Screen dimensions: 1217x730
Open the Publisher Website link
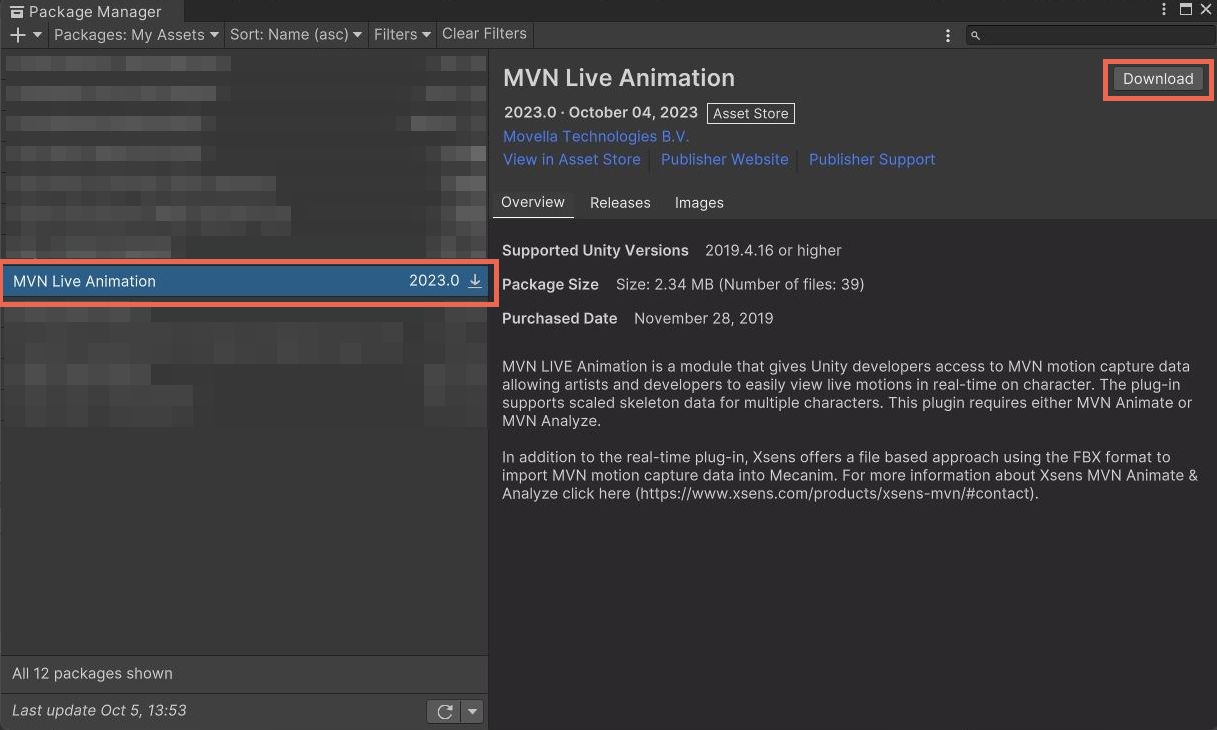point(724,159)
